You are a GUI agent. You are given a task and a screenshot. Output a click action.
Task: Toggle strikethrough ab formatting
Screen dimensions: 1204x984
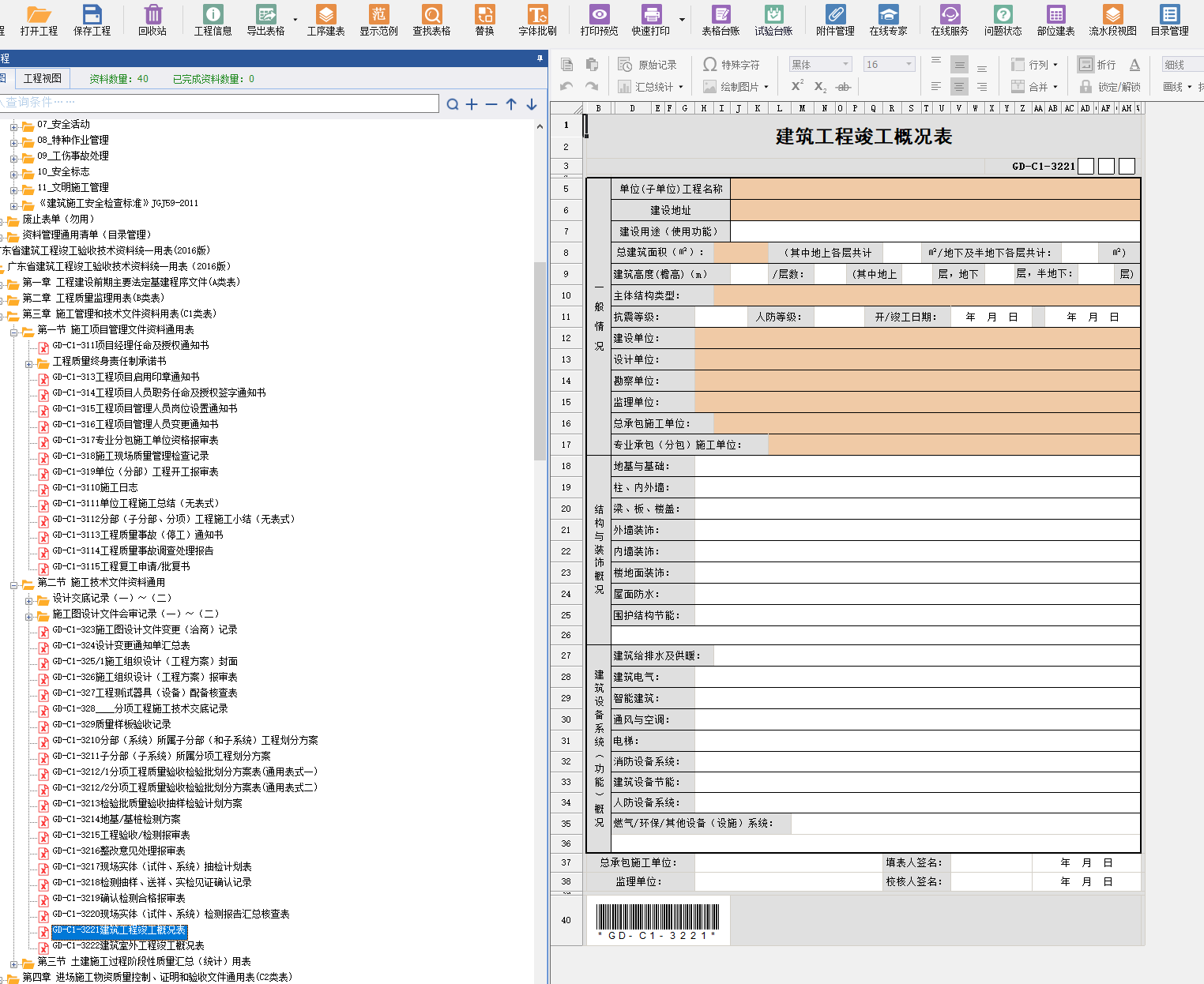pos(844,87)
